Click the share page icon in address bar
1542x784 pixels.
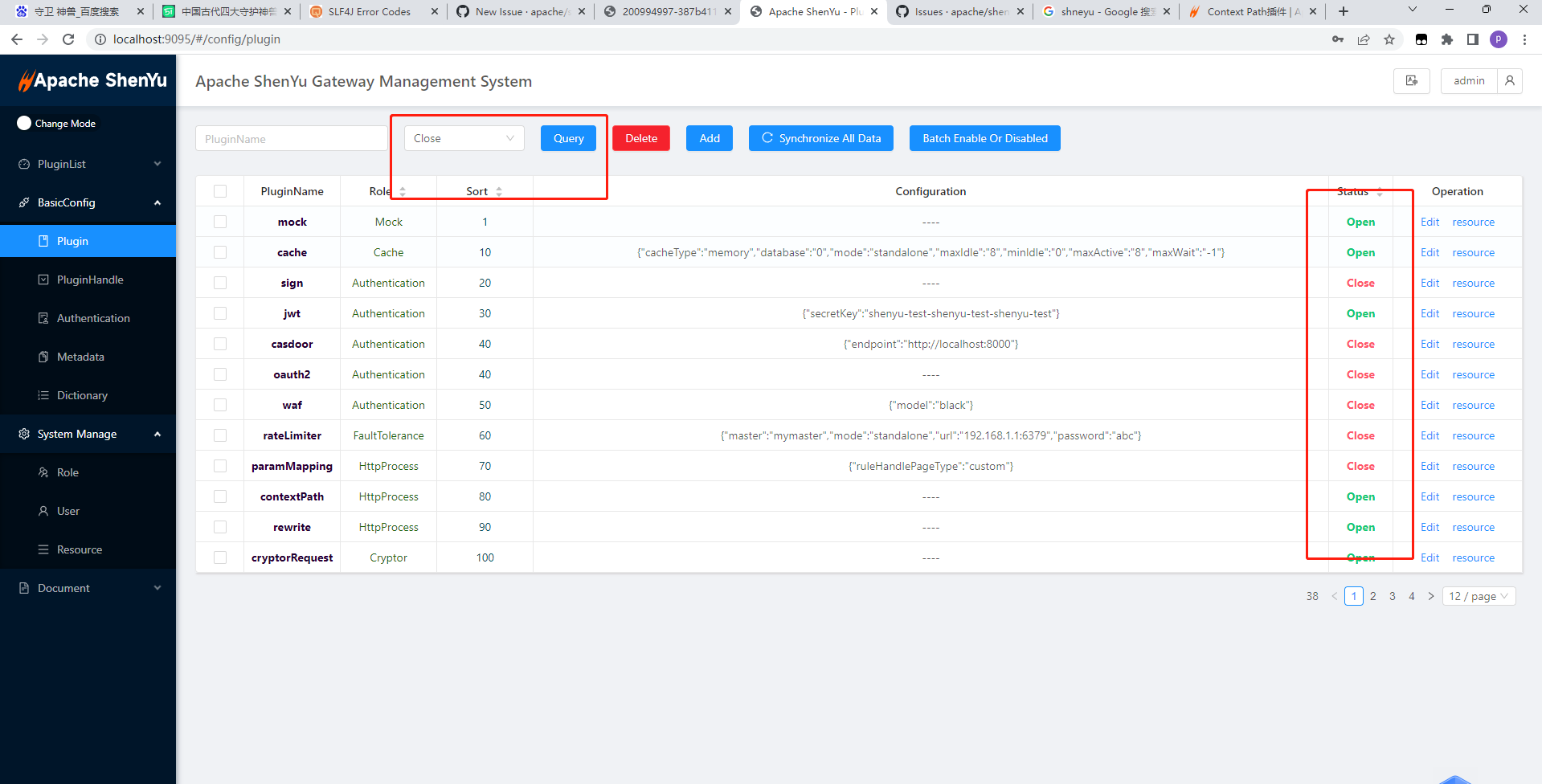tap(1364, 39)
